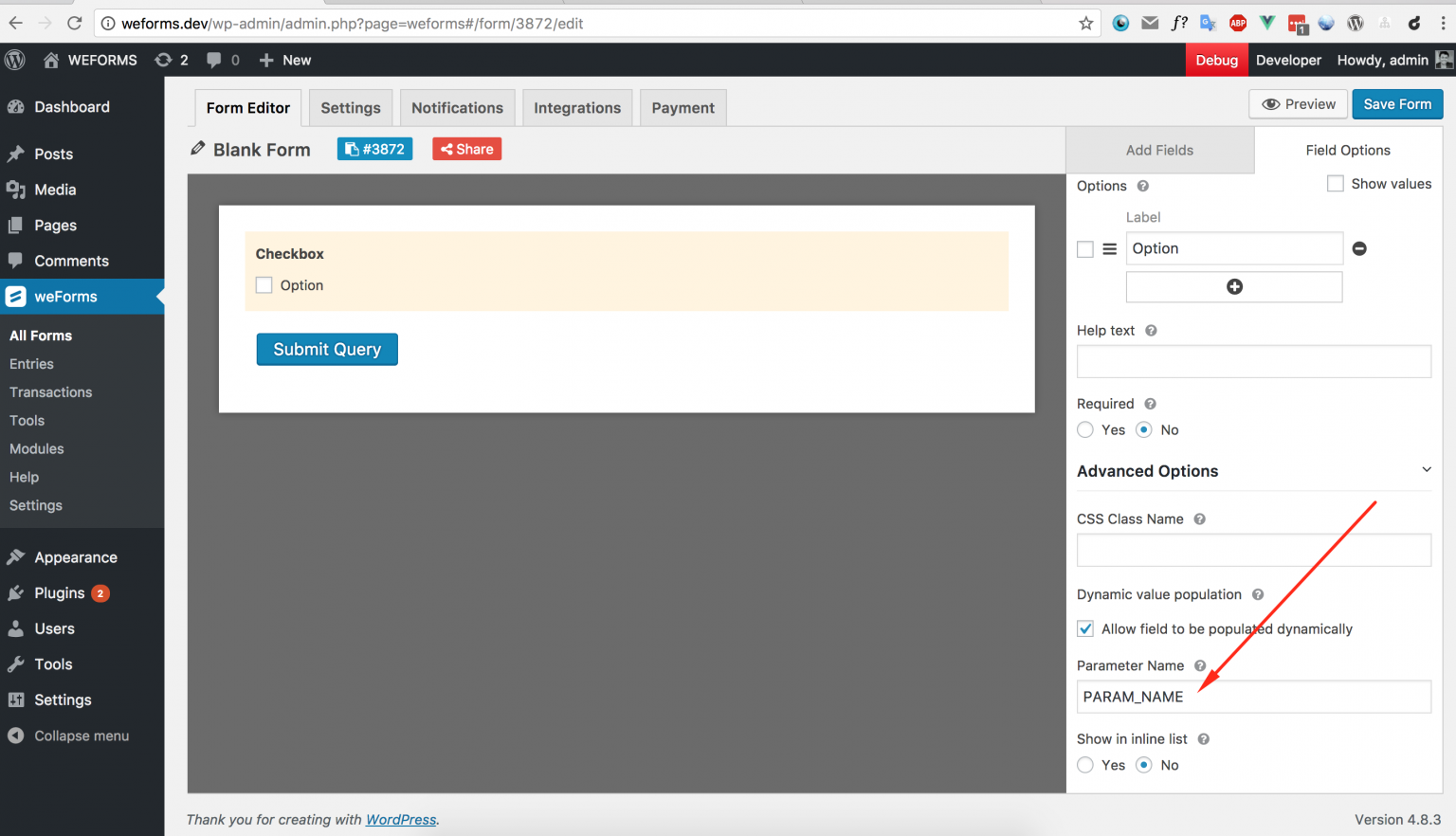Click the Parameter Name input field
Viewport: 1456px width, 836px height.
tap(1254, 697)
